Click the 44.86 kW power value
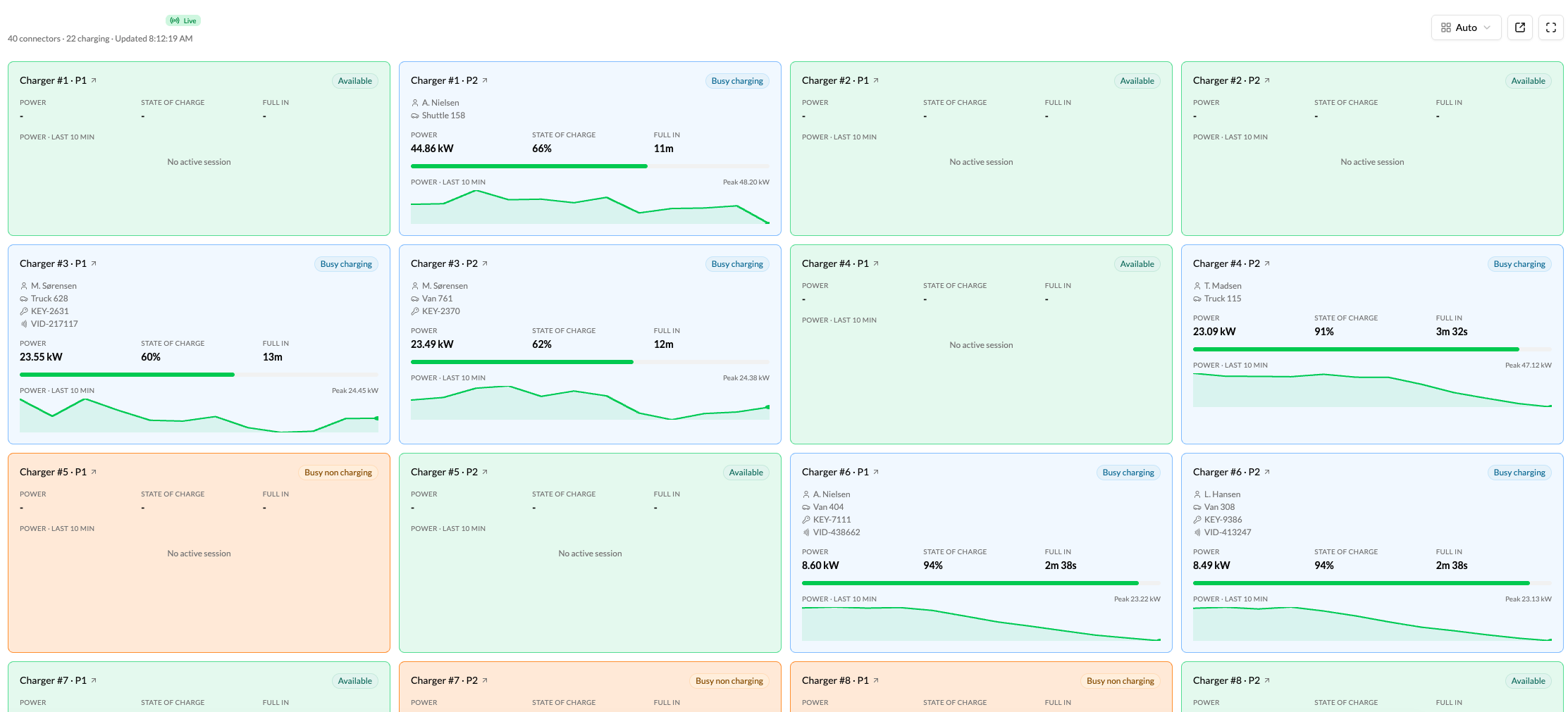The image size is (1568, 712). [432, 149]
